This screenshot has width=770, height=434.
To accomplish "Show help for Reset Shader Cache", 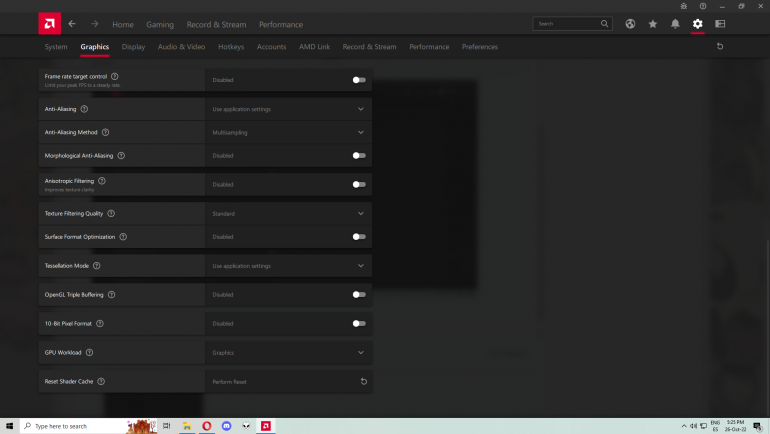I will tap(101, 381).
